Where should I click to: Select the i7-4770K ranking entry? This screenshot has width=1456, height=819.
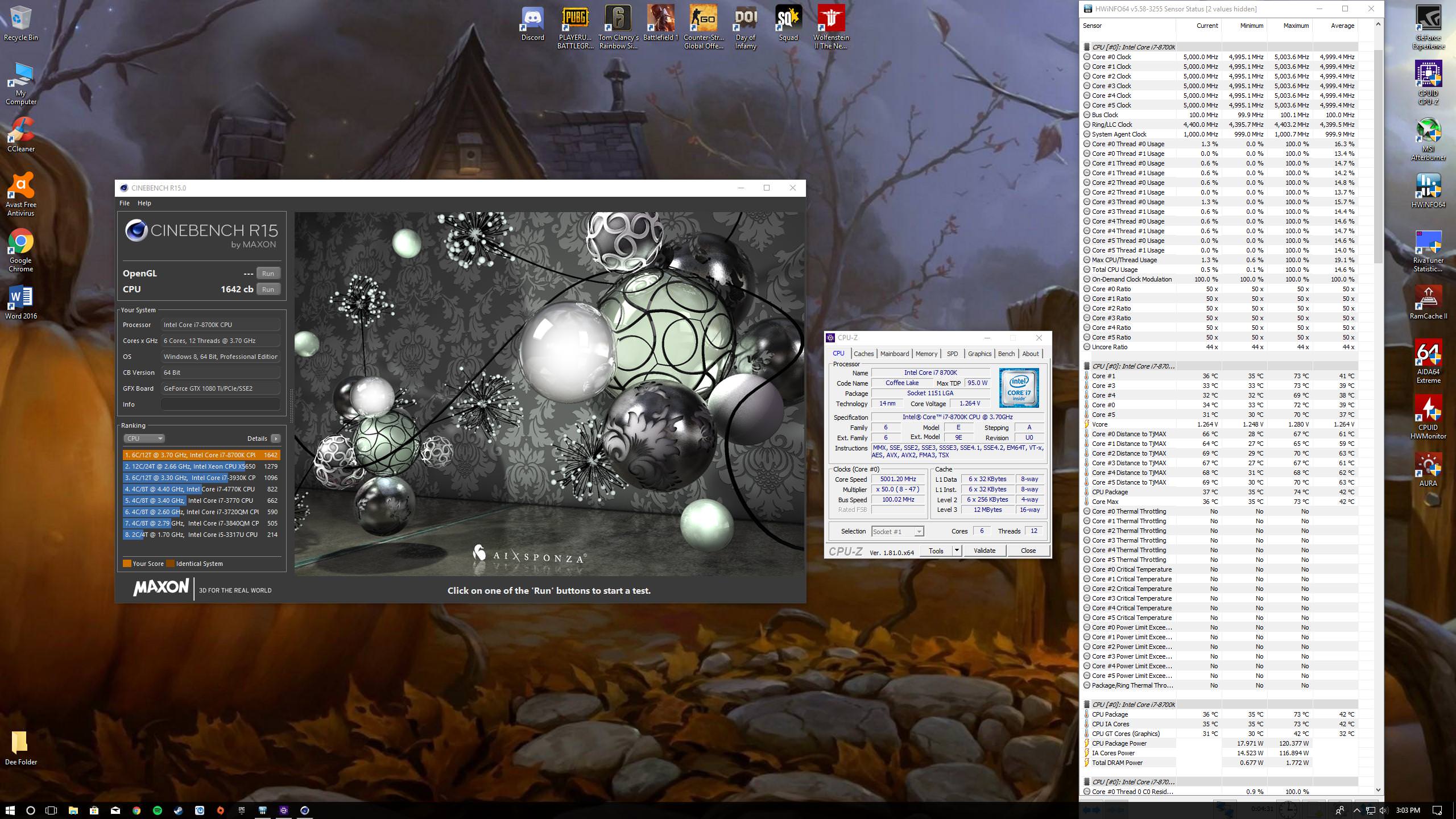tap(201, 489)
